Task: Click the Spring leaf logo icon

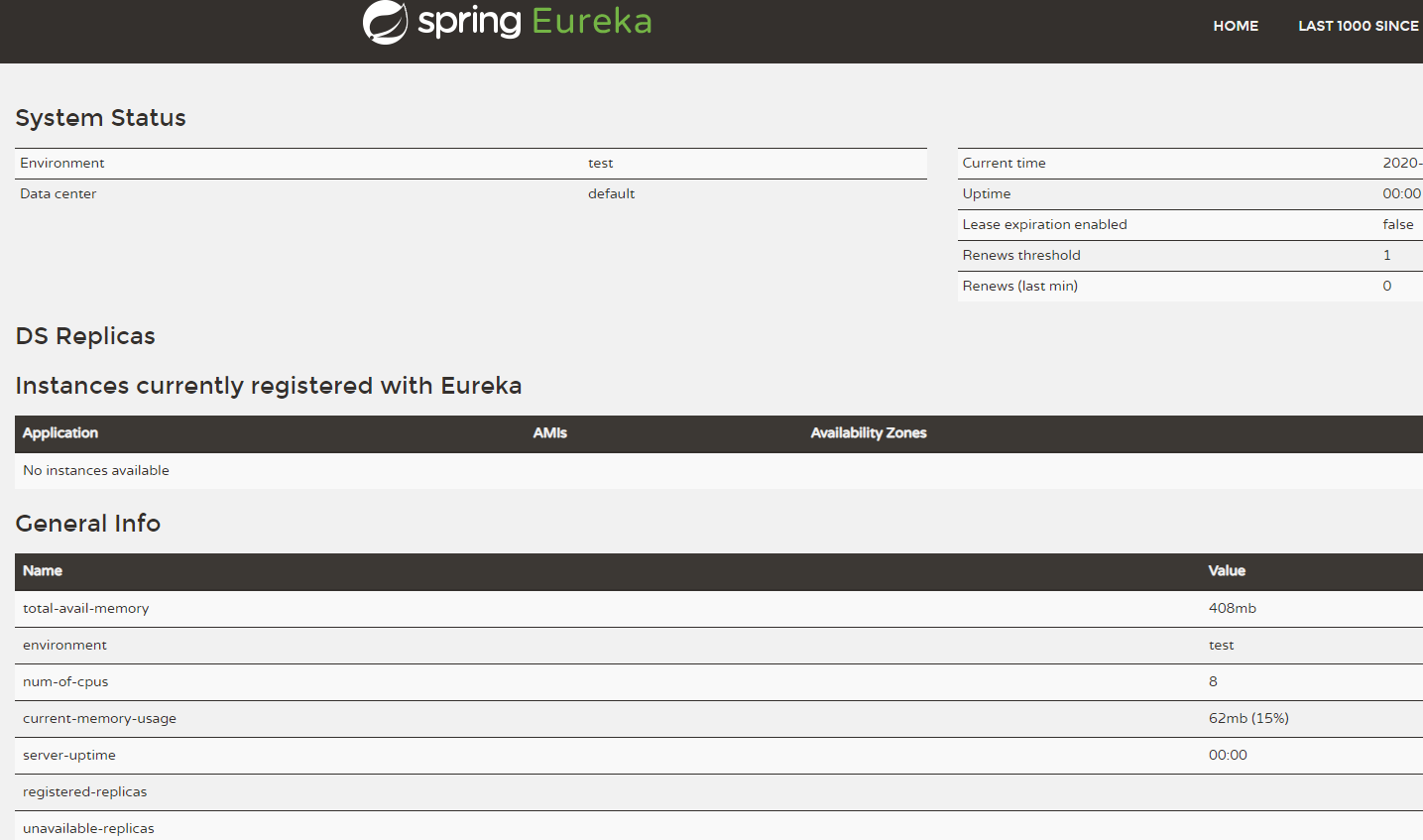Action: click(385, 22)
